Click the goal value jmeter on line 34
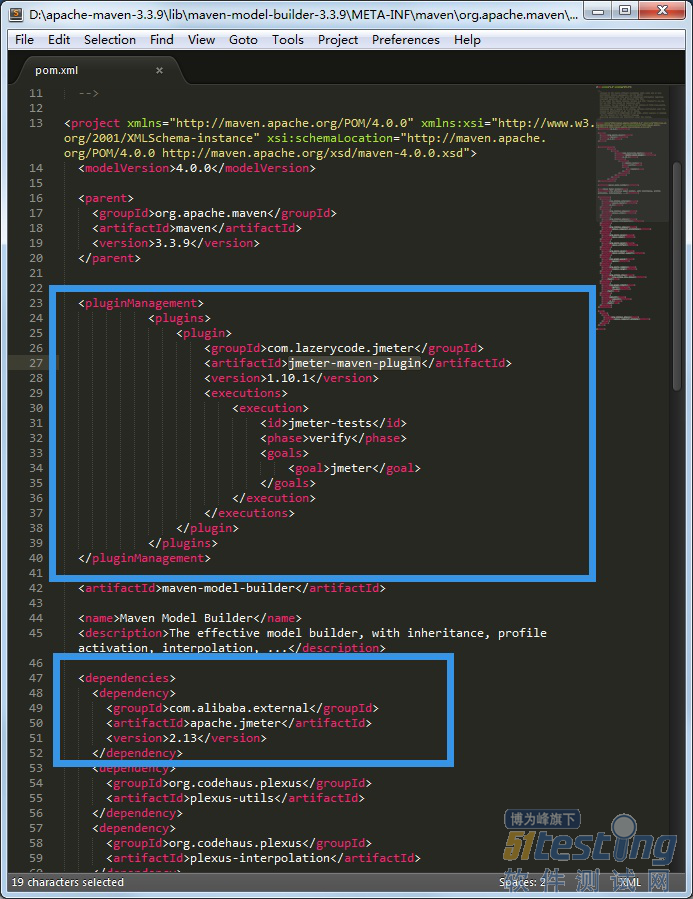The image size is (693, 899). (351, 468)
